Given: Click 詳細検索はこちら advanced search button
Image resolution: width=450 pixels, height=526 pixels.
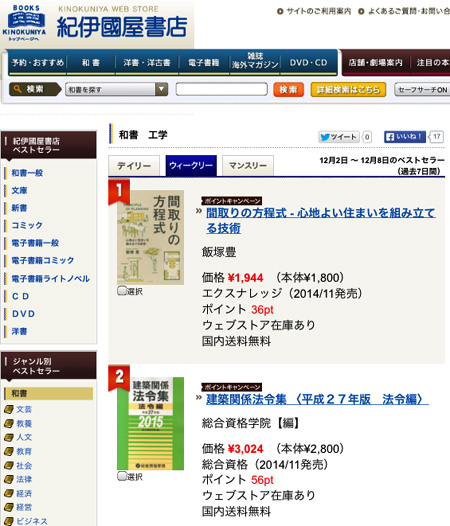Looking at the screenshot, I should (x=348, y=90).
